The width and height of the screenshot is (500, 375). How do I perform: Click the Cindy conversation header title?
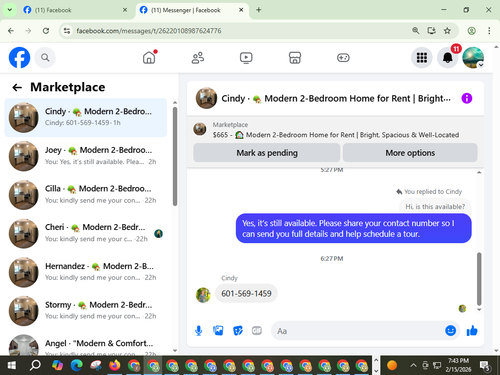click(x=336, y=99)
